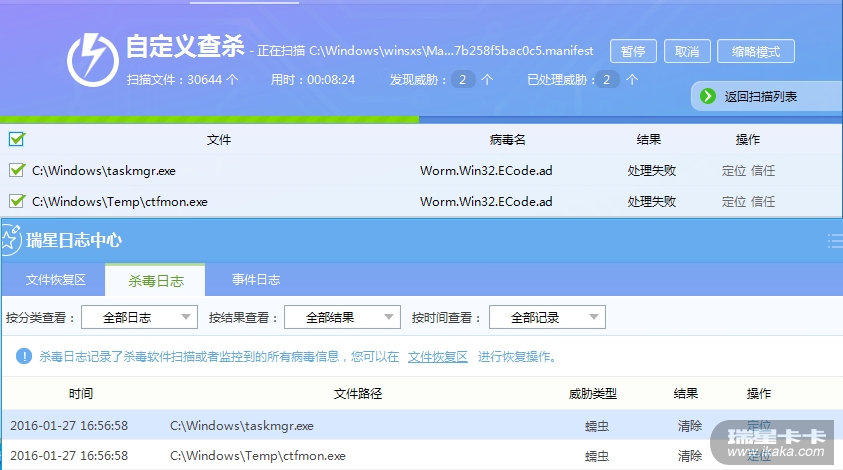Select the taskmgr.exe log path entry
The width and height of the screenshot is (843, 470).
tap(241, 426)
